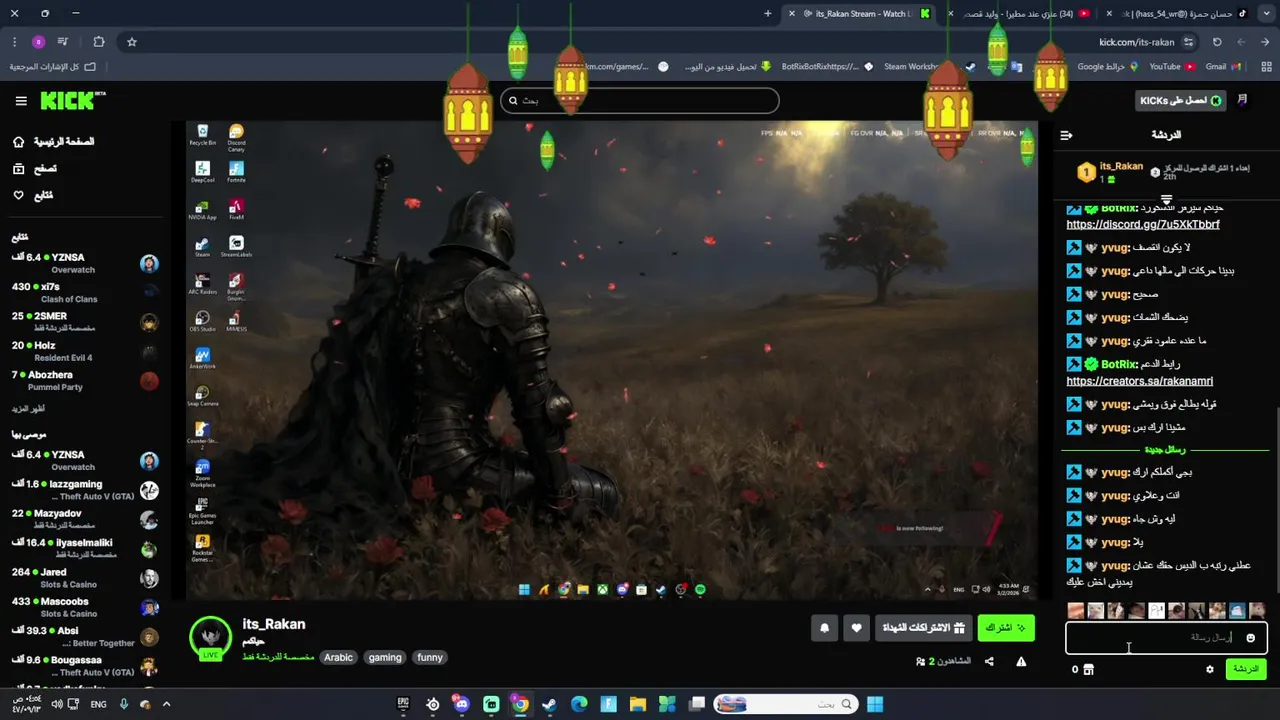The image size is (1280, 720).
Task: Click first emote in quick emote row
Action: pos(1076,610)
